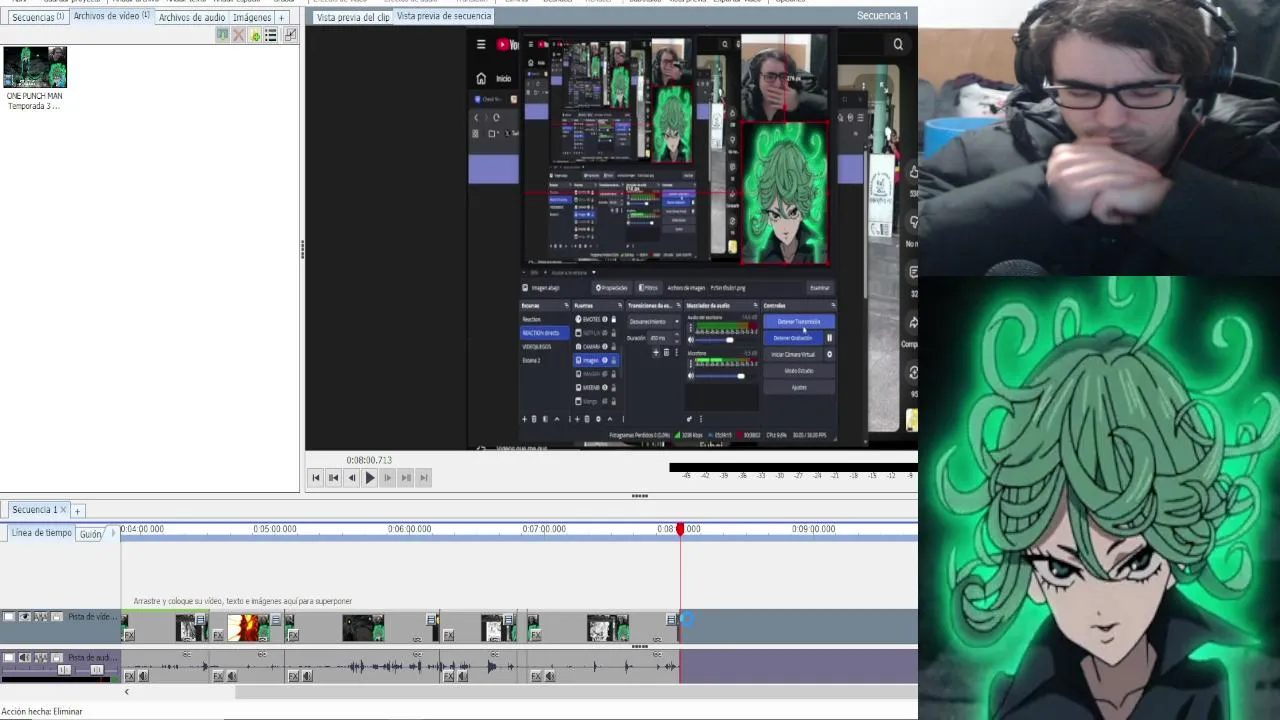Step back one frame in preview
1280x720 pixels.
click(352, 478)
